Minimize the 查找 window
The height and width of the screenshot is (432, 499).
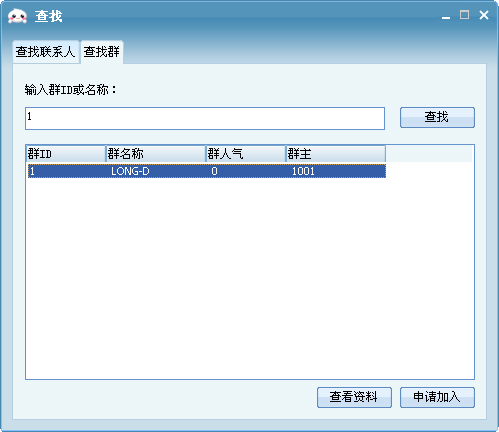446,16
